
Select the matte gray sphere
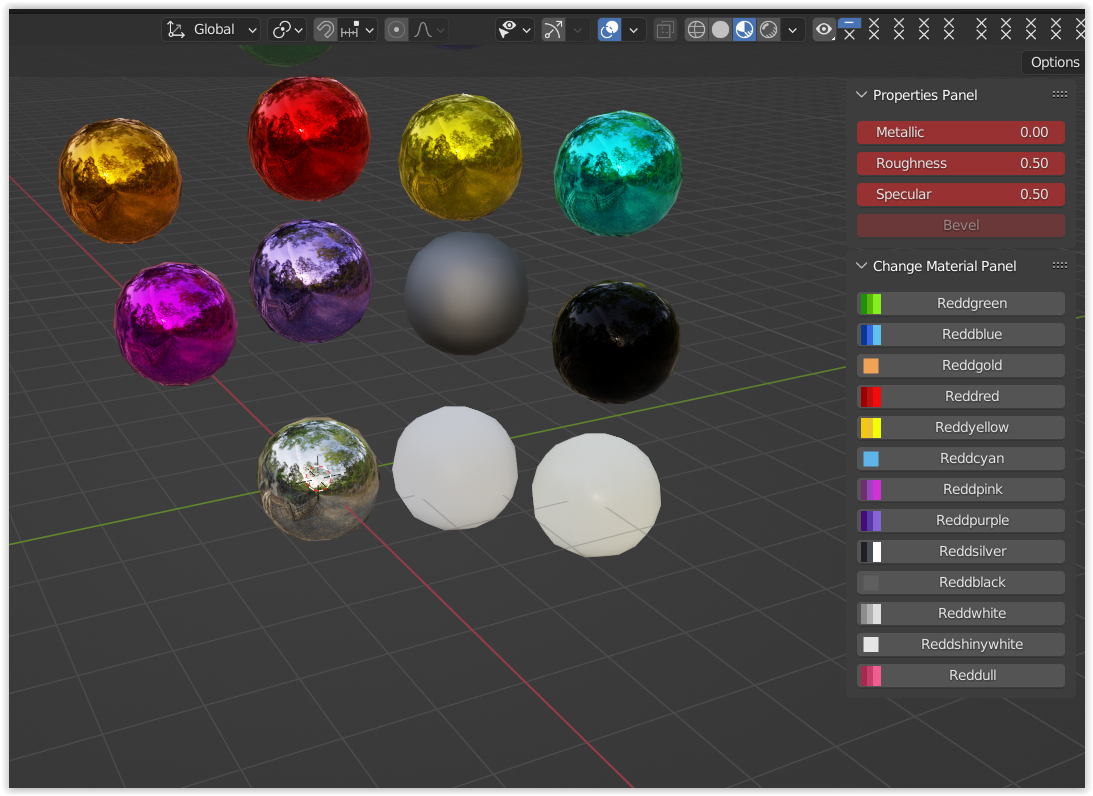(x=466, y=293)
